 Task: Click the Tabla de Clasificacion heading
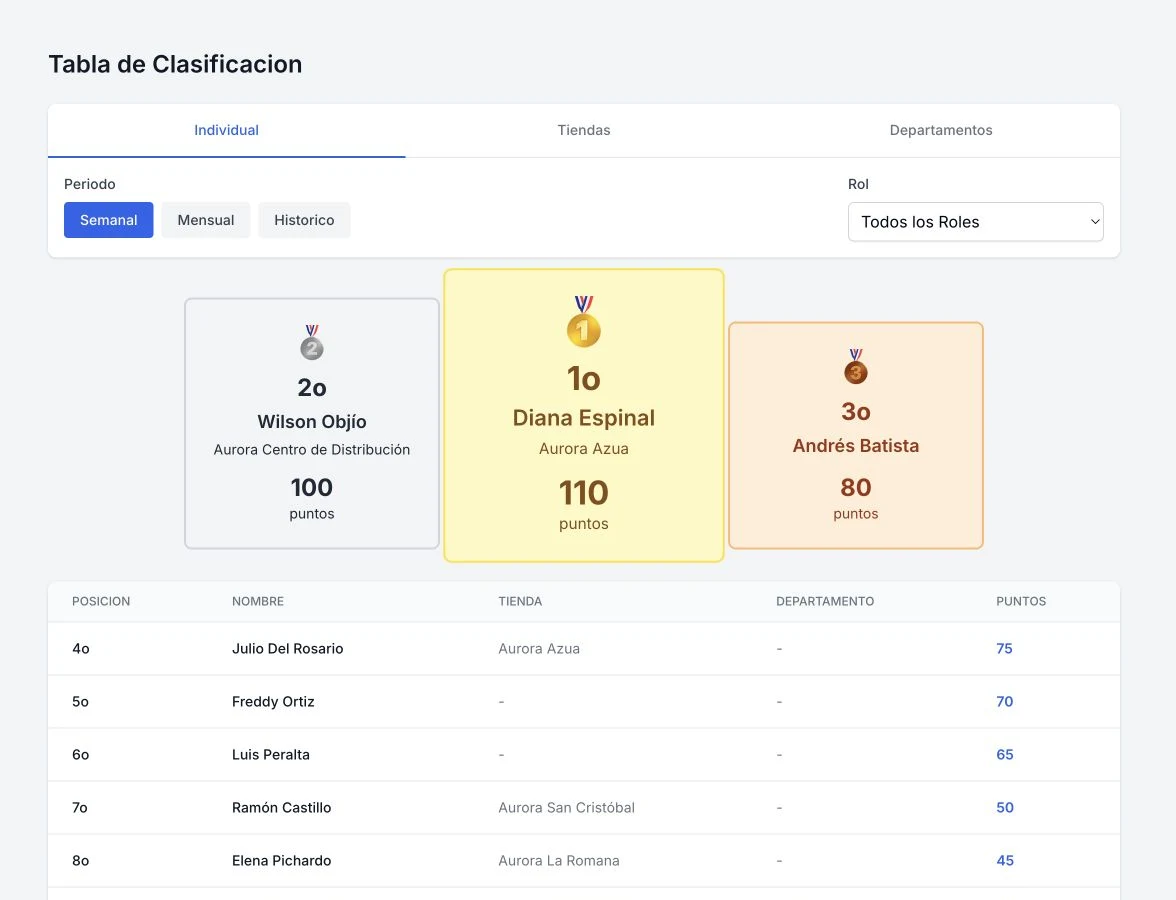176,64
